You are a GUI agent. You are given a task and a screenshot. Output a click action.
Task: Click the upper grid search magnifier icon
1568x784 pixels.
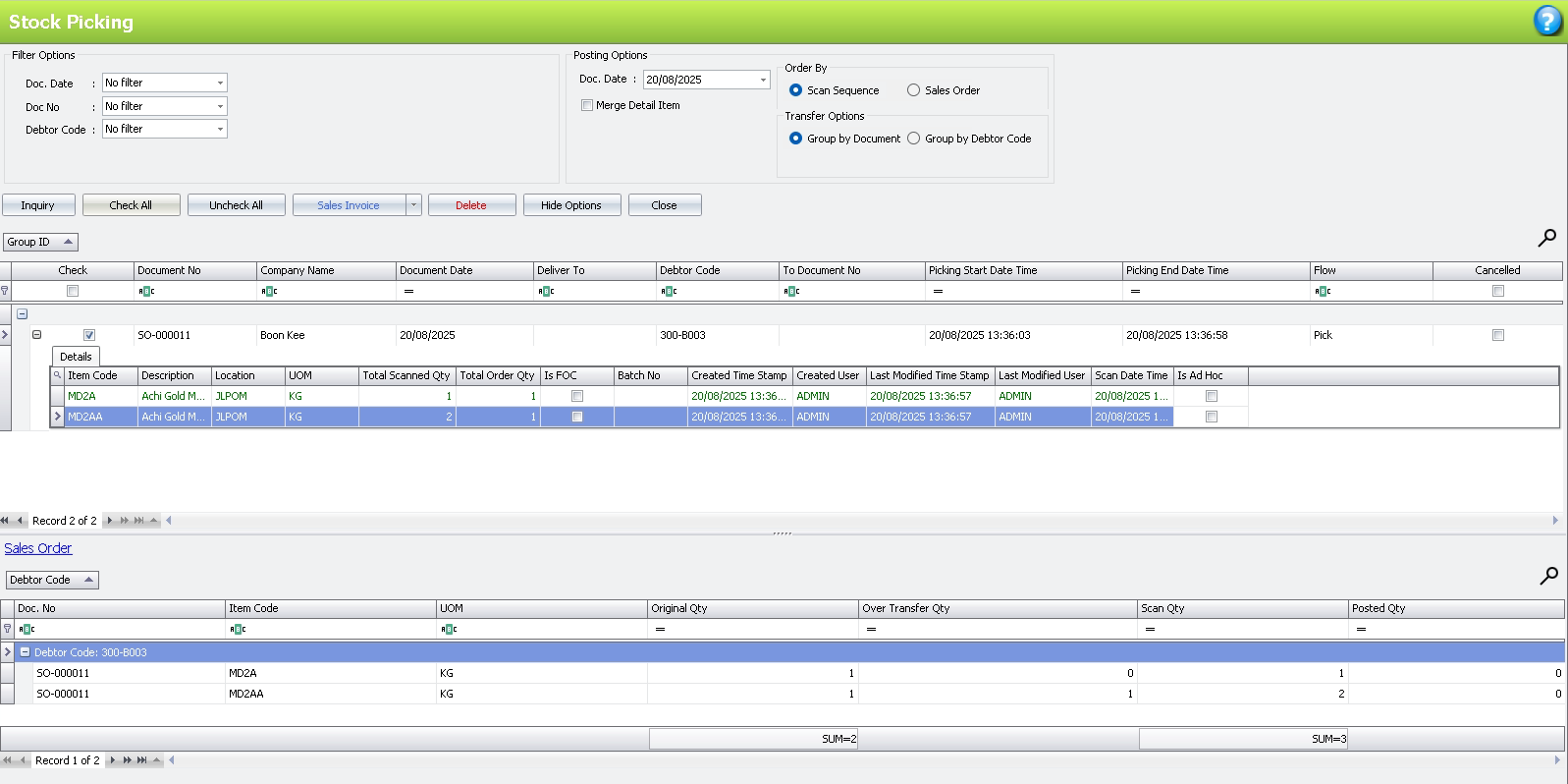[x=1546, y=238]
